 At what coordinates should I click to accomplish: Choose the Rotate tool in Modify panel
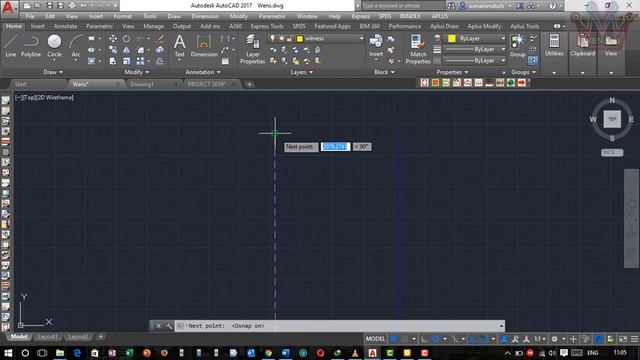point(127,38)
